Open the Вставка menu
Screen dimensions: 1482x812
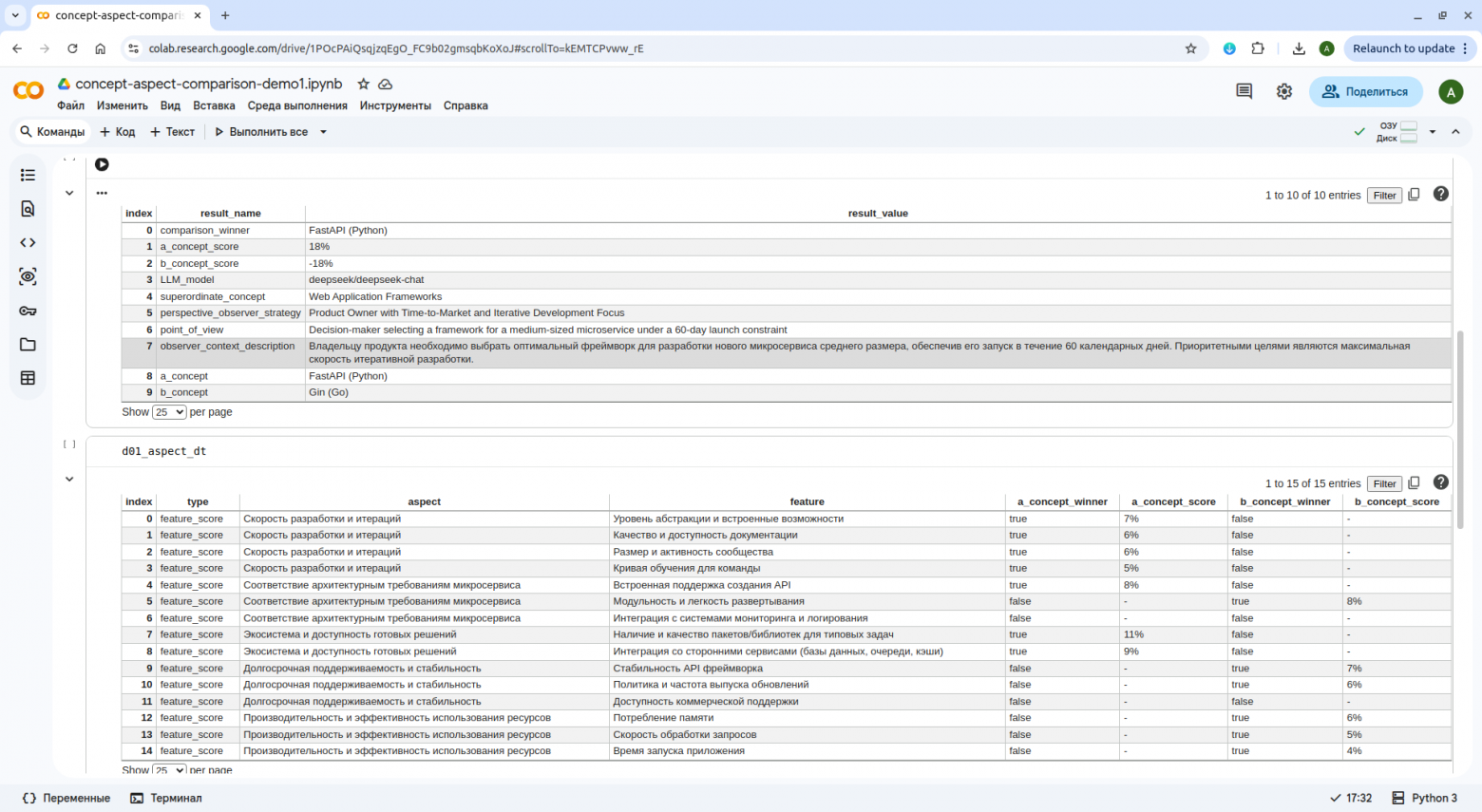click(214, 105)
